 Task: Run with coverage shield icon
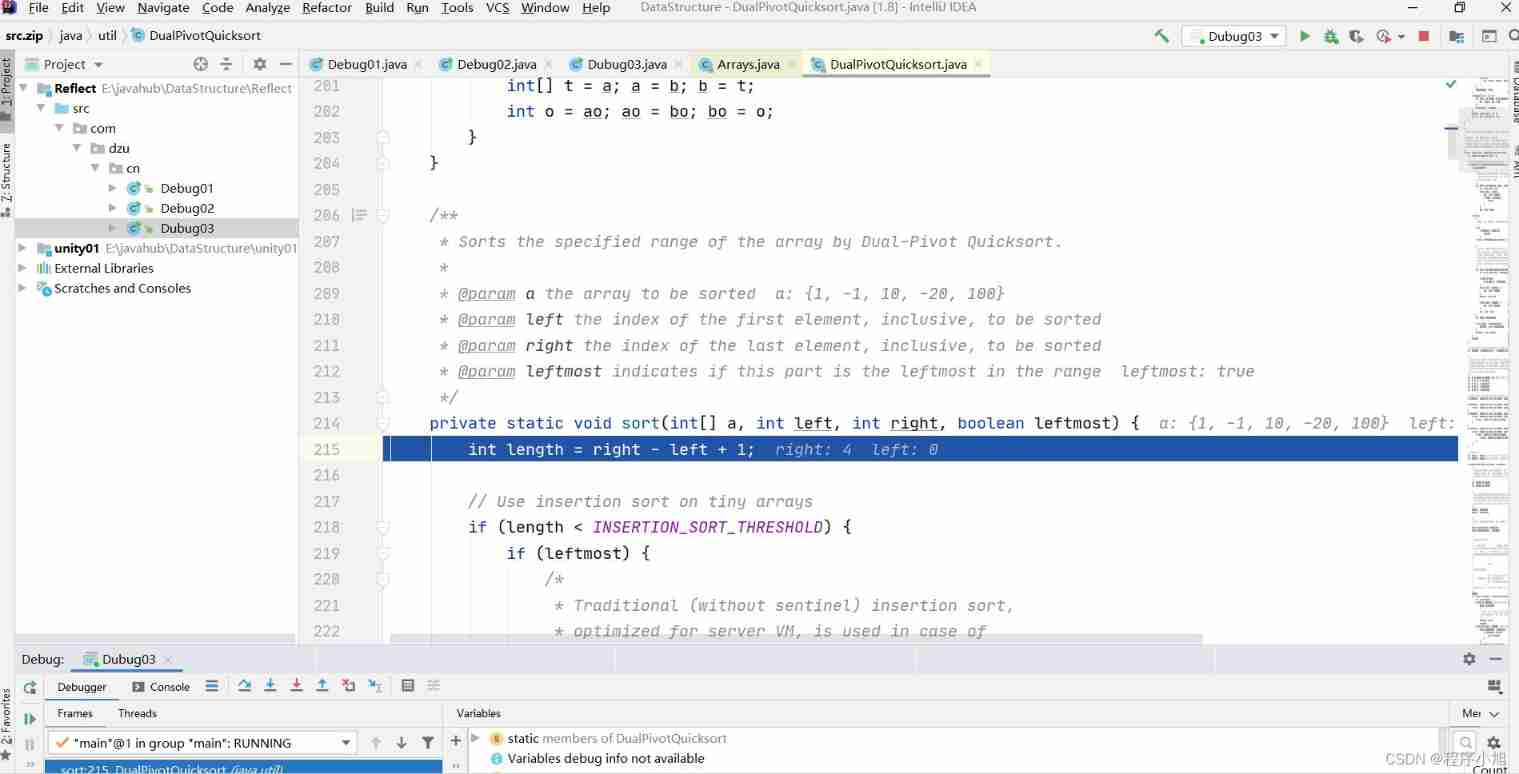1356,36
